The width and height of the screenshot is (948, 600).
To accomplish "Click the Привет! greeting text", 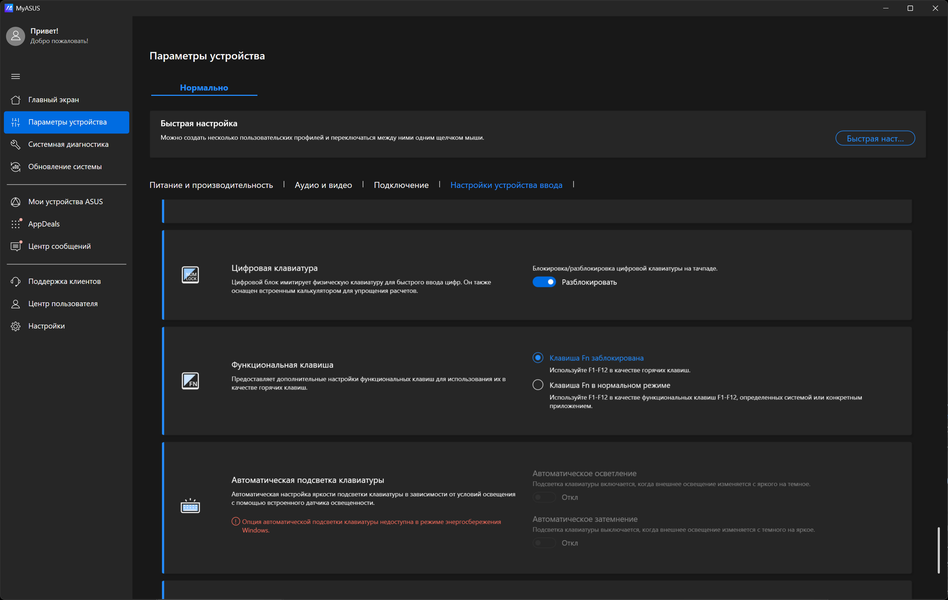I will tap(44, 31).
